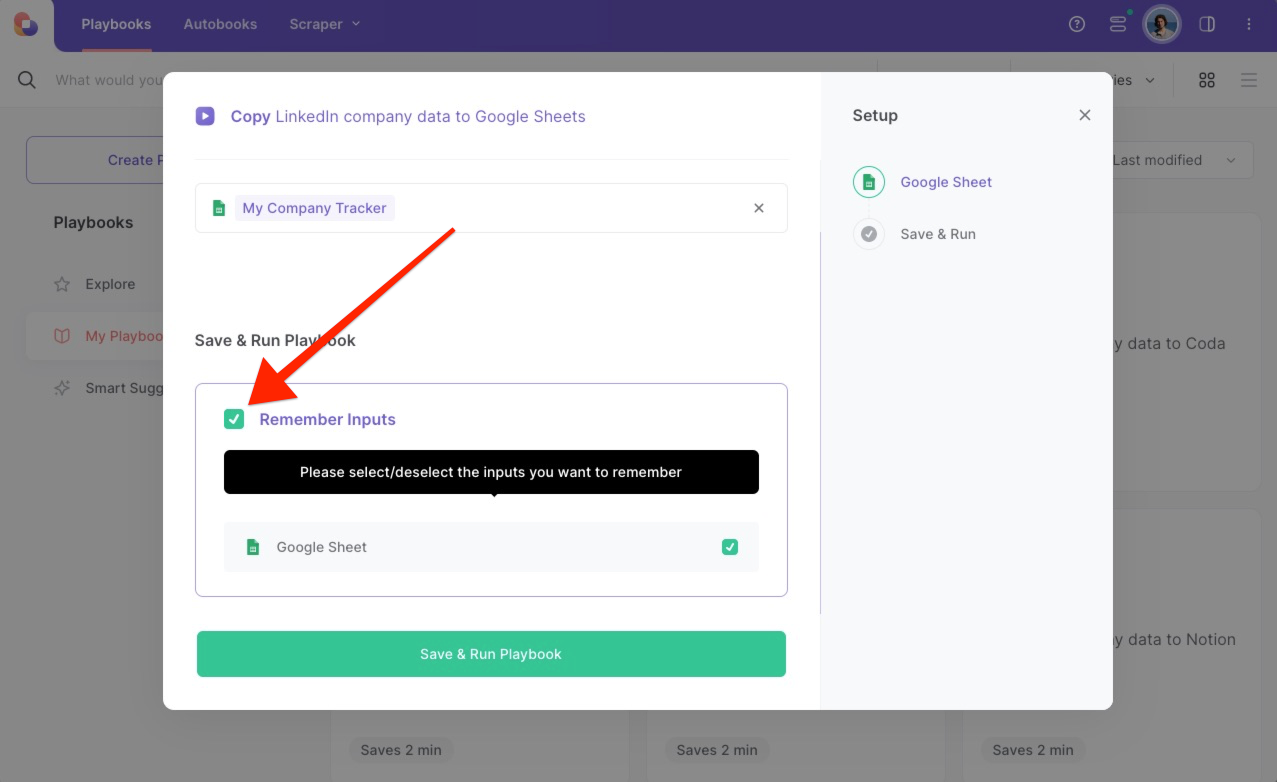Select the Google Sheet setup step

(x=946, y=182)
